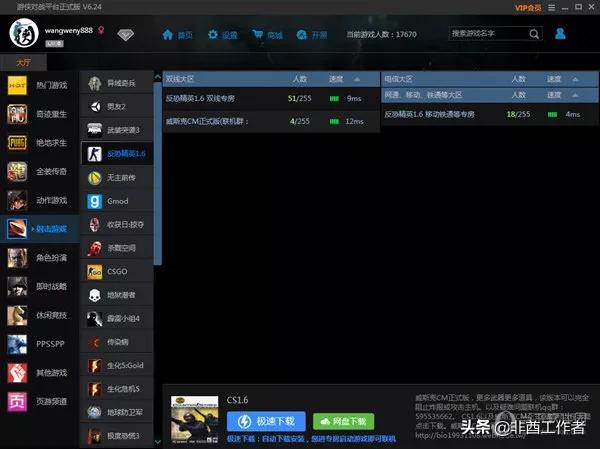600x449 pixels.
Task: Select 异域奇兵 in the game list
Action: 117,83
